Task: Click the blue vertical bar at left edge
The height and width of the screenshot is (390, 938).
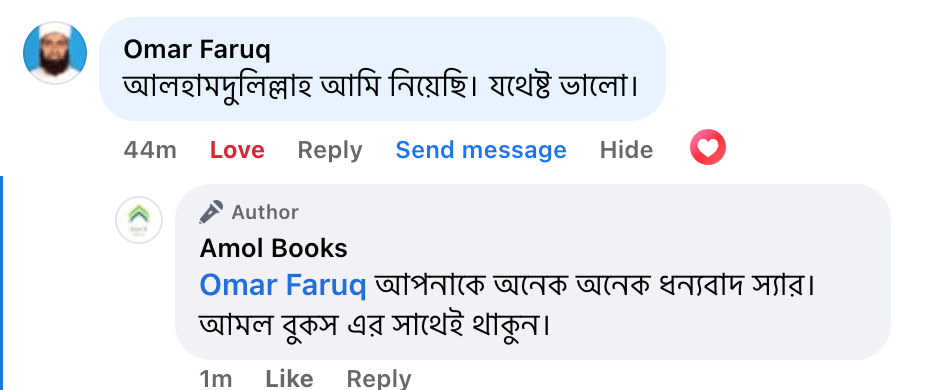Action: point(2,283)
